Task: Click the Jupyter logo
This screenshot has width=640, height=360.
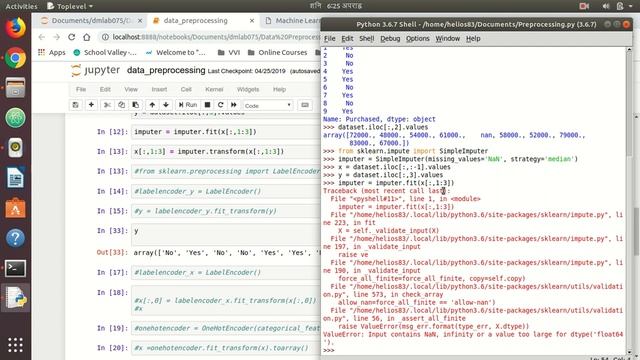Action: (x=96, y=70)
